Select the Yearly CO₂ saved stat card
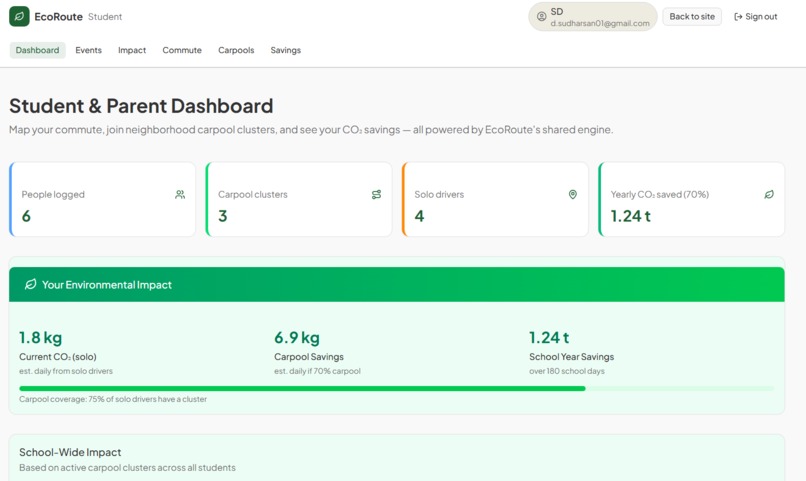806x481 pixels. [x=691, y=199]
